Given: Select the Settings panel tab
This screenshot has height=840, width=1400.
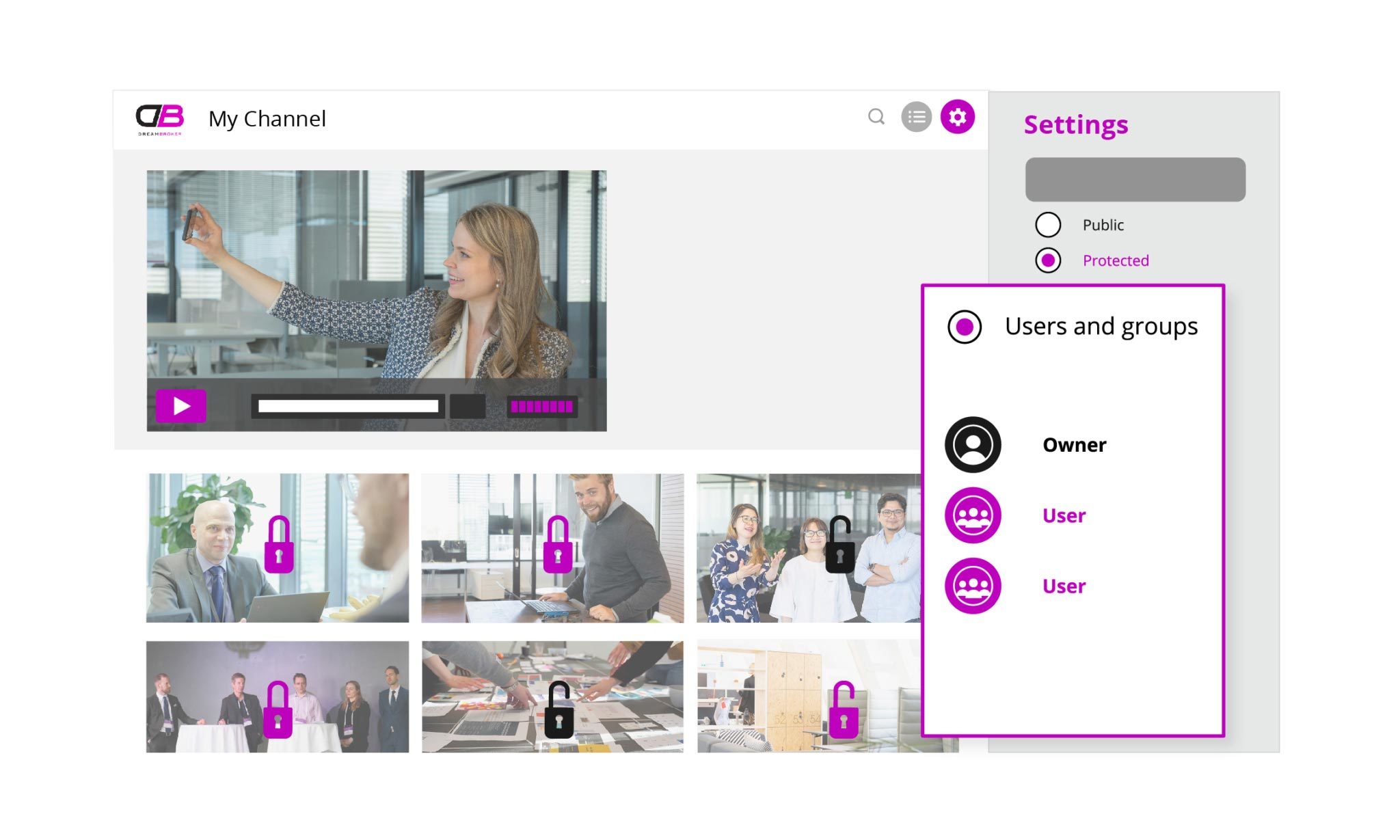Looking at the screenshot, I should 957,117.
